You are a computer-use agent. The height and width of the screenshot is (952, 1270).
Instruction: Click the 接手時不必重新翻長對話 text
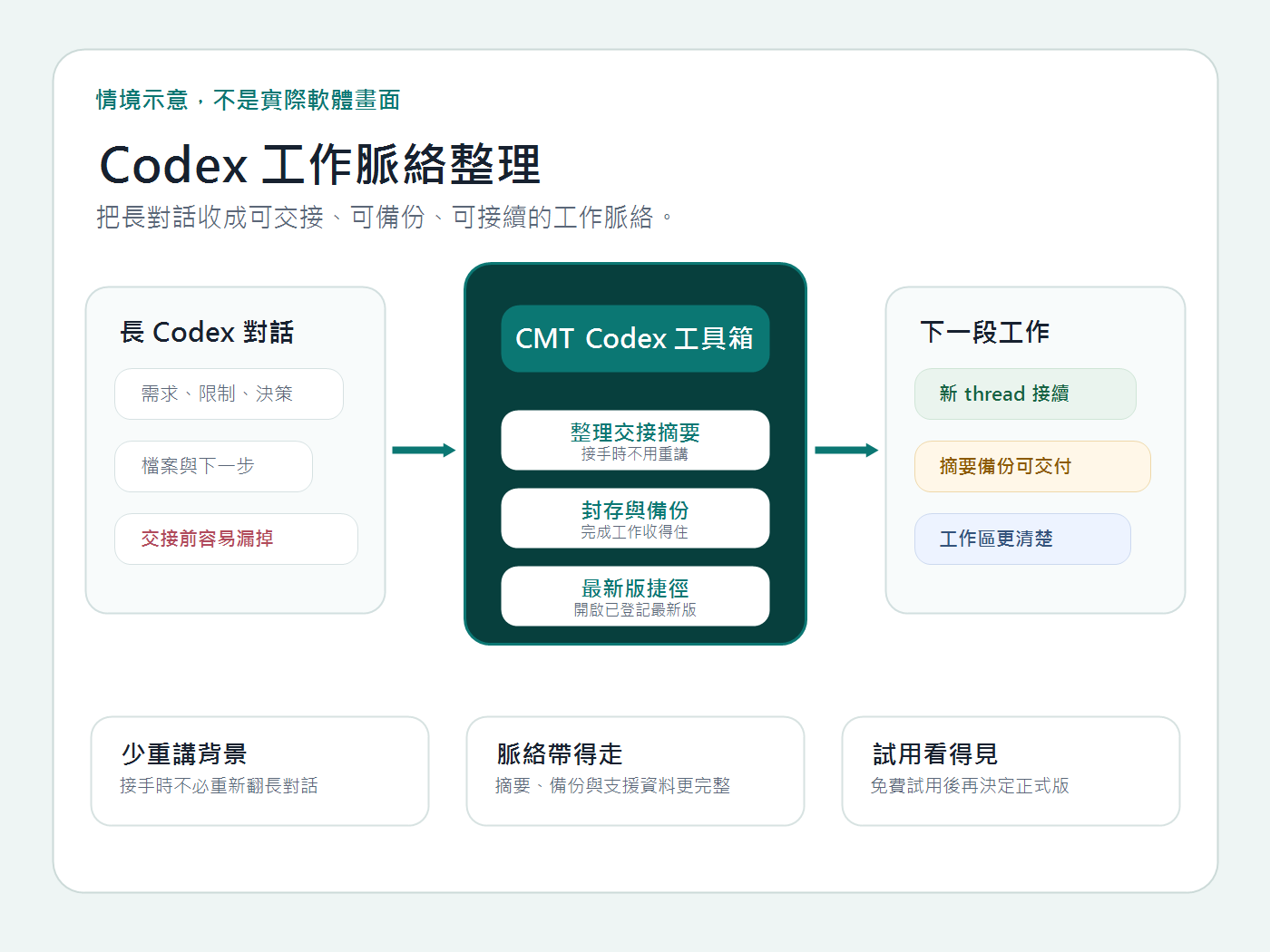tap(219, 786)
